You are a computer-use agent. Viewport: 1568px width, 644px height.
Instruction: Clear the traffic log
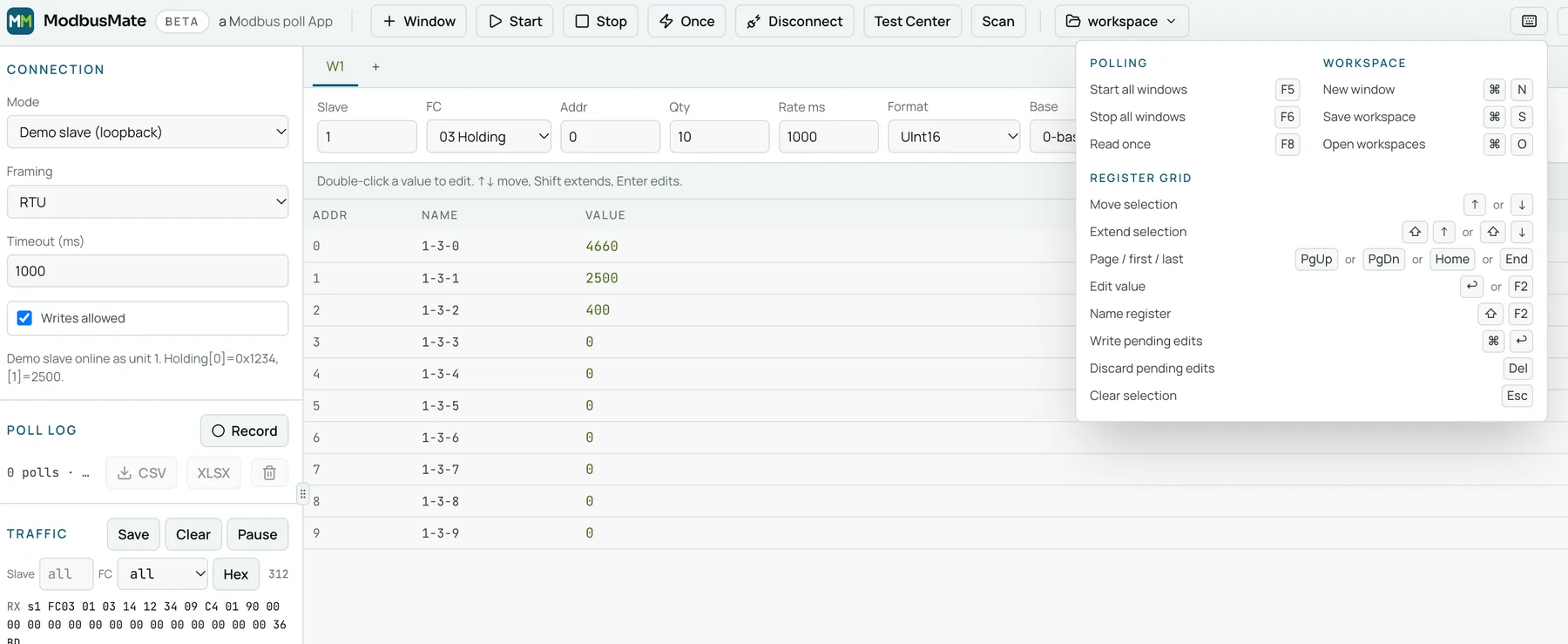(x=193, y=534)
